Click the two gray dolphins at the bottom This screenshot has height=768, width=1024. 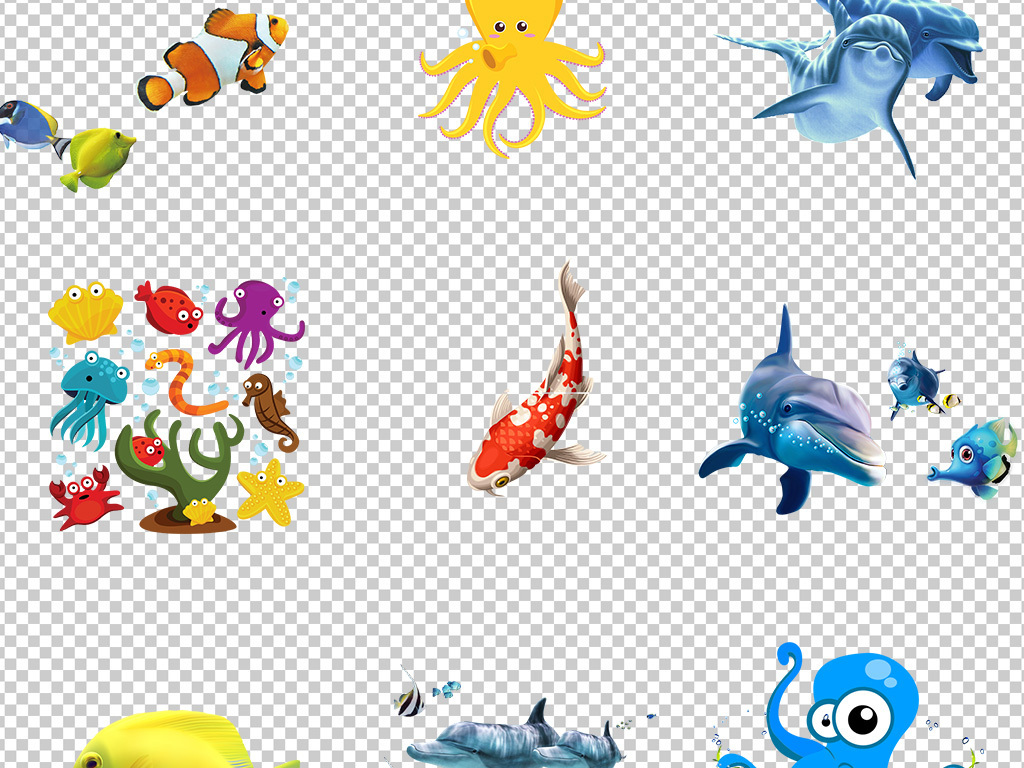click(x=520, y=742)
